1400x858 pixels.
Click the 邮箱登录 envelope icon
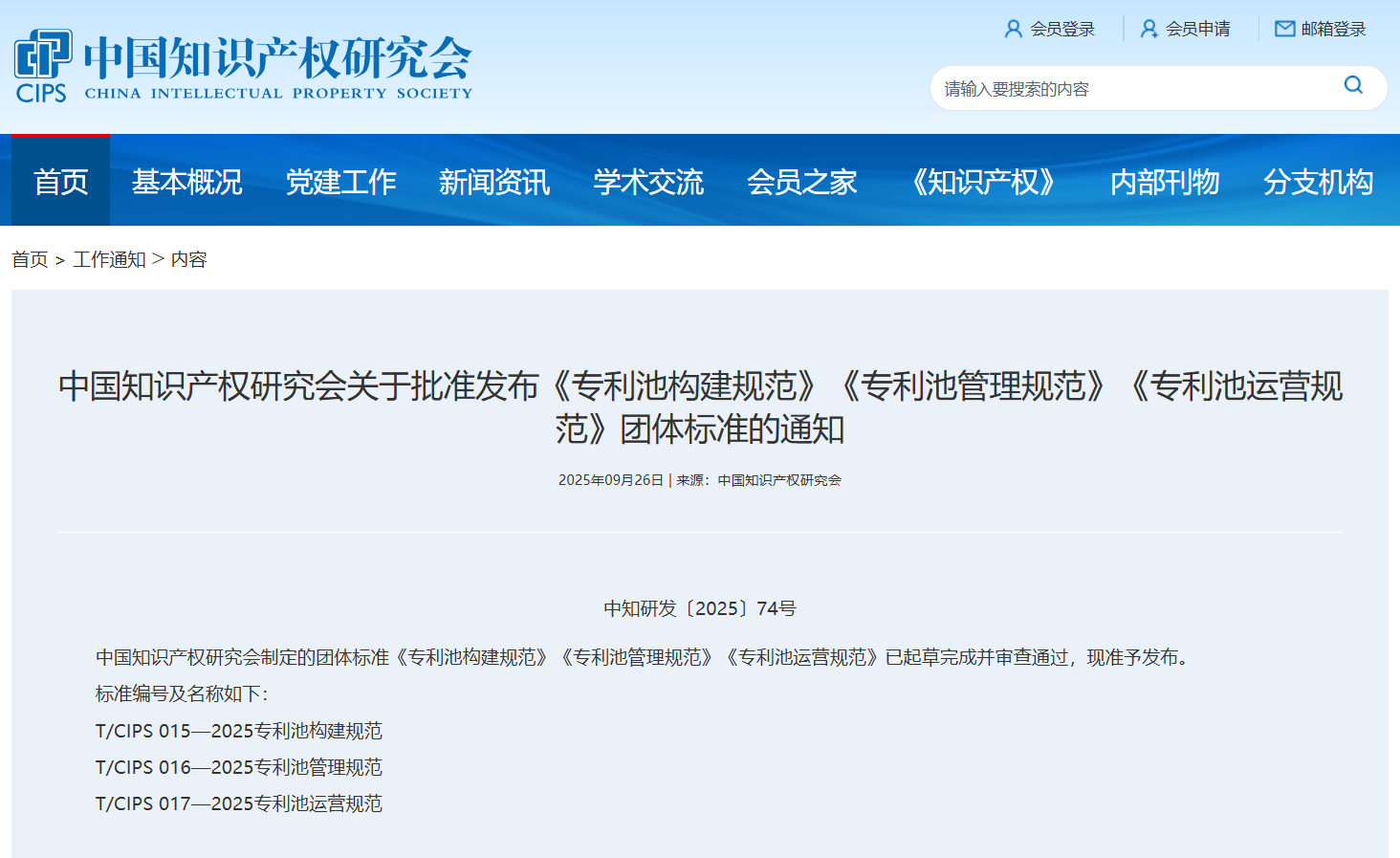coord(1284,30)
